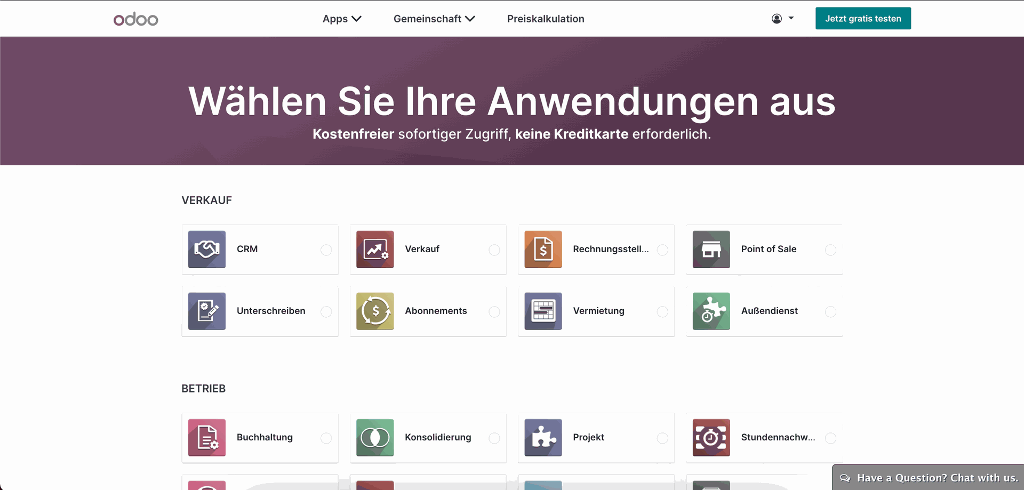Click the Unterschreiben app label
This screenshot has width=1024, height=490.
click(x=271, y=311)
